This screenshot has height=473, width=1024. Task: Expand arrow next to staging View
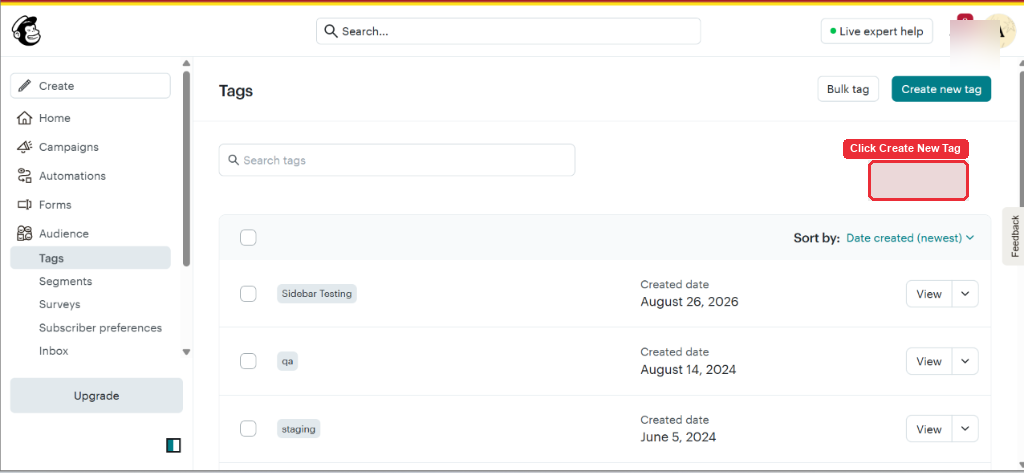pyautogui.click(x=965, y=429)
